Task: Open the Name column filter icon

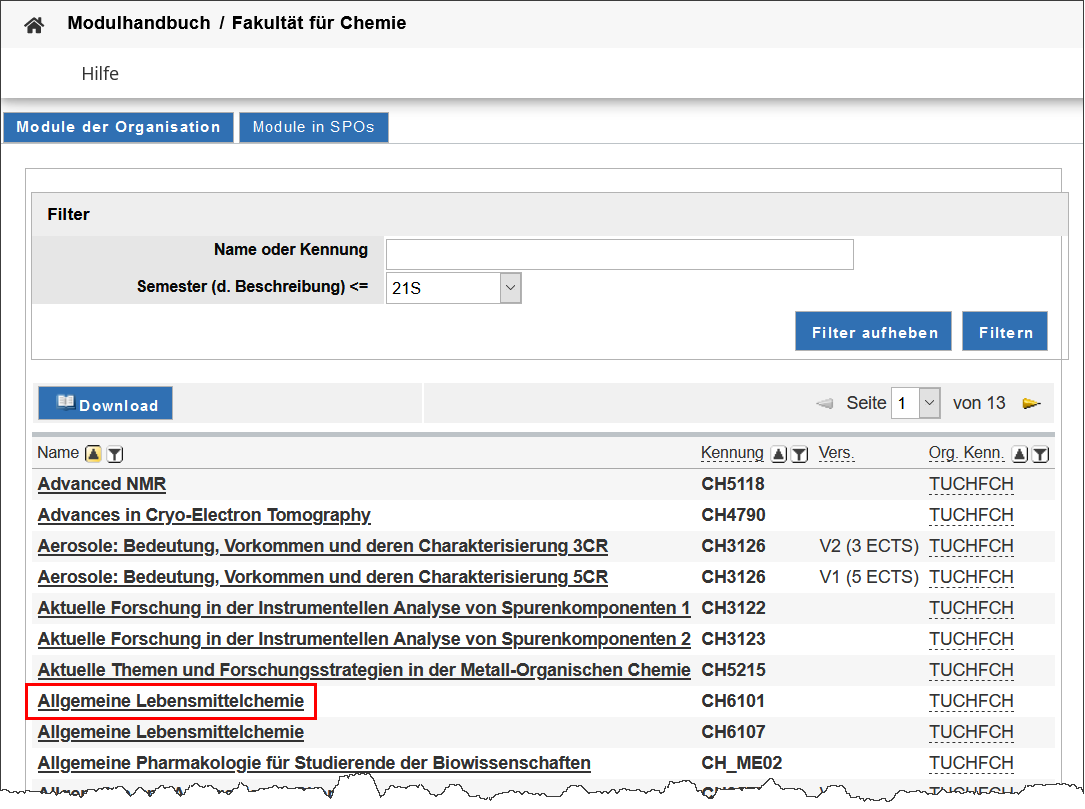Action: 114,454
